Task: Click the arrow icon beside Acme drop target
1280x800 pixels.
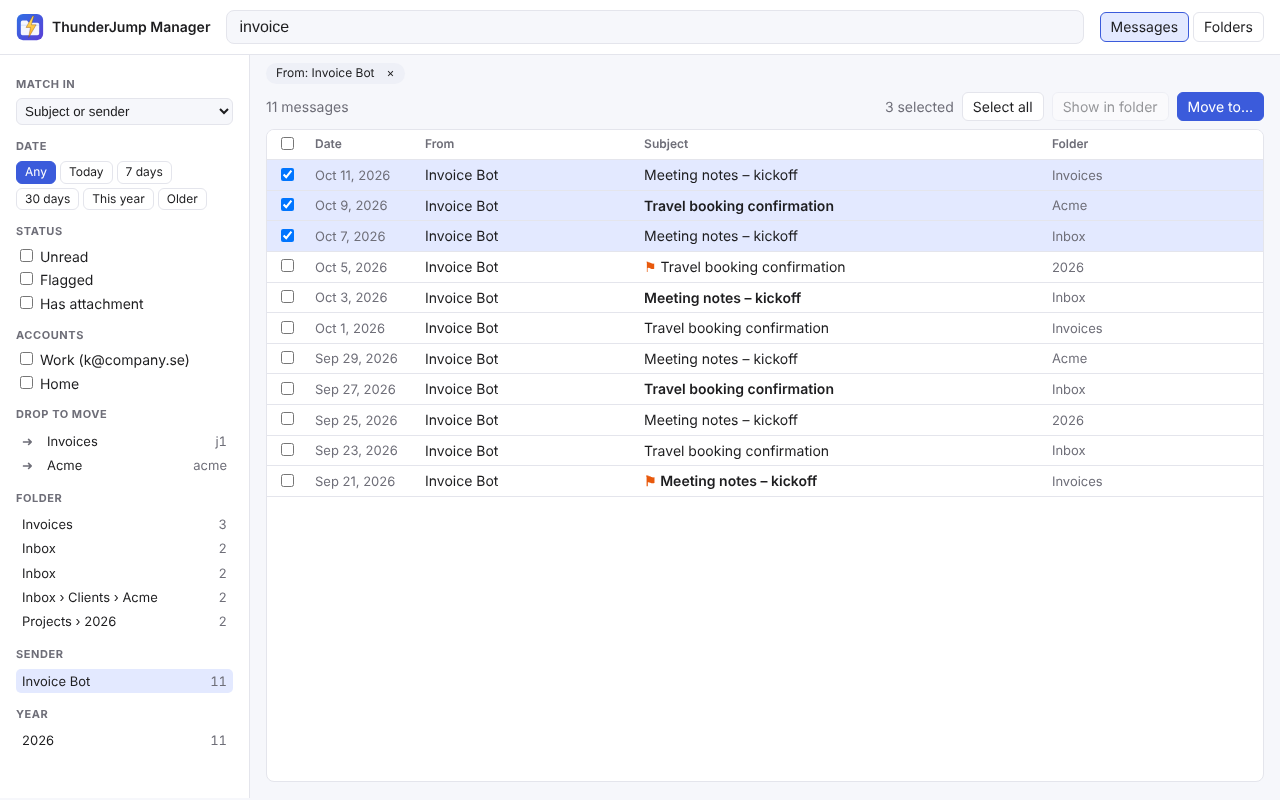Action: (x=28, y=465)
